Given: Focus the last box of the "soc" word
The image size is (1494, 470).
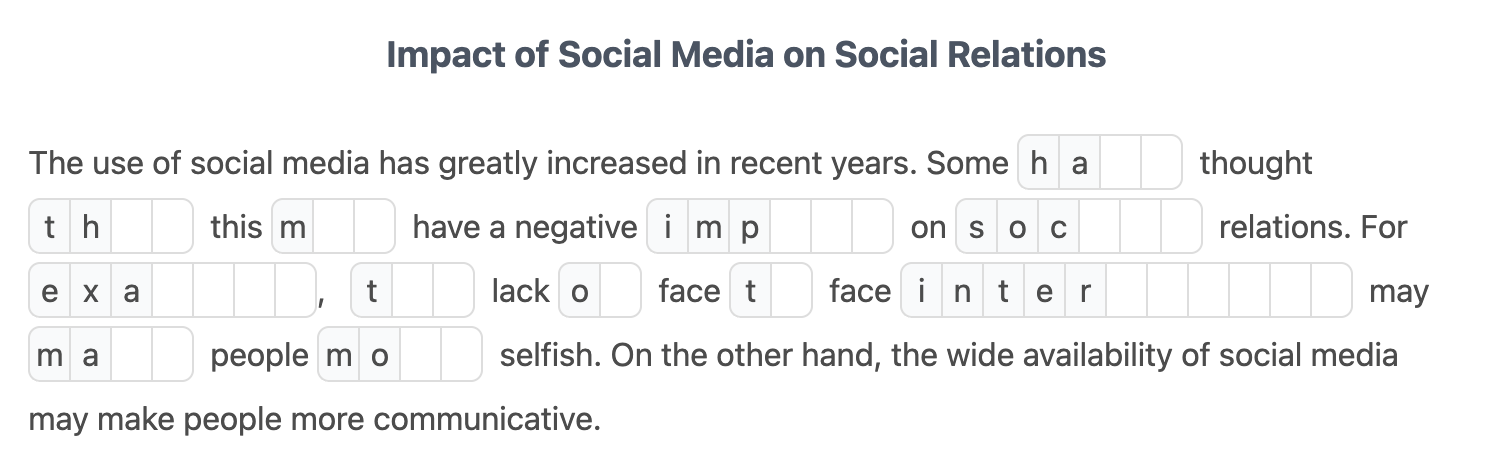Looking at the screenshot, I should (x=1181, y=227).
